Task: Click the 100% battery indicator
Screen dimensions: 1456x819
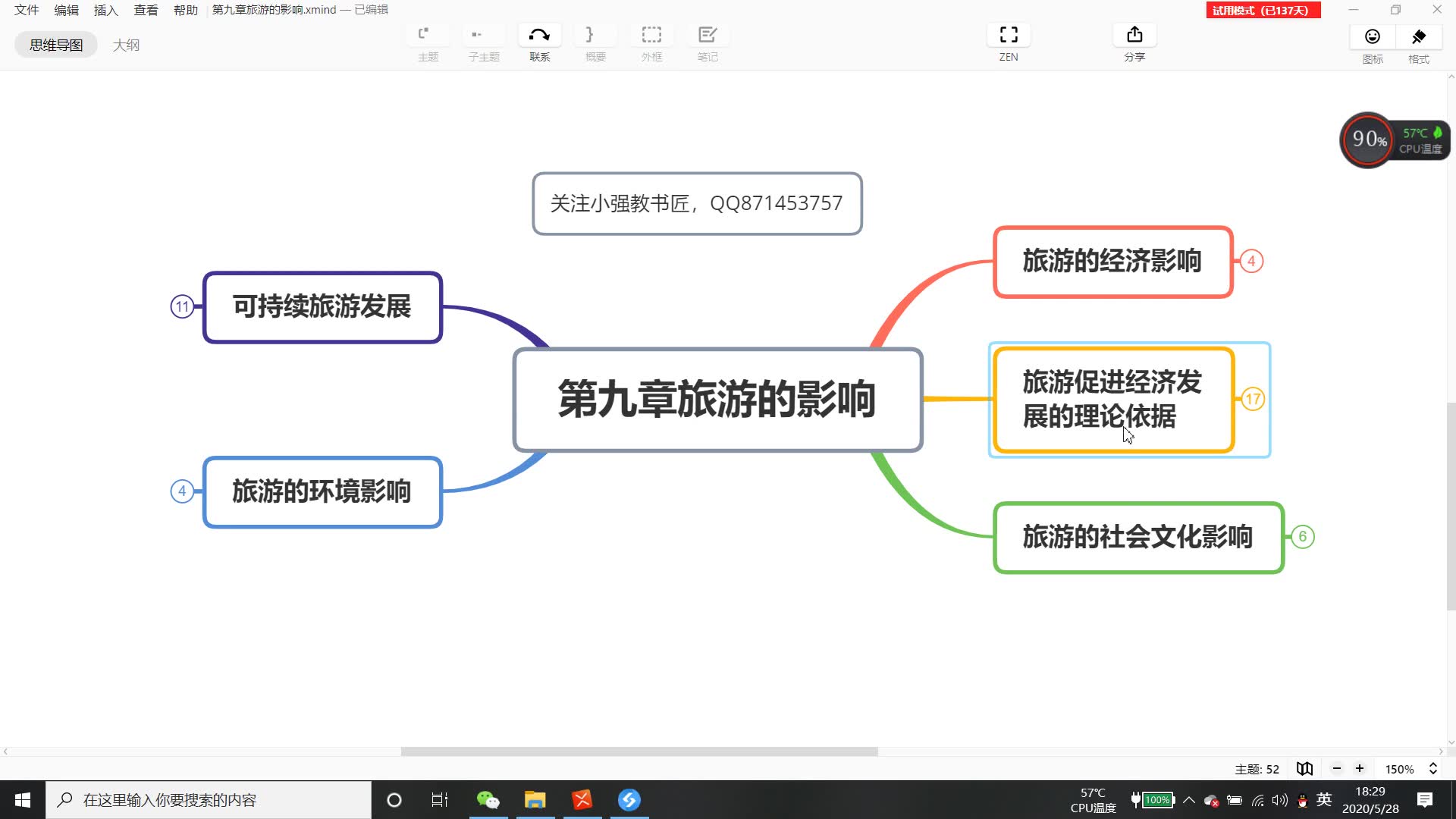Action: [1153, 800]
